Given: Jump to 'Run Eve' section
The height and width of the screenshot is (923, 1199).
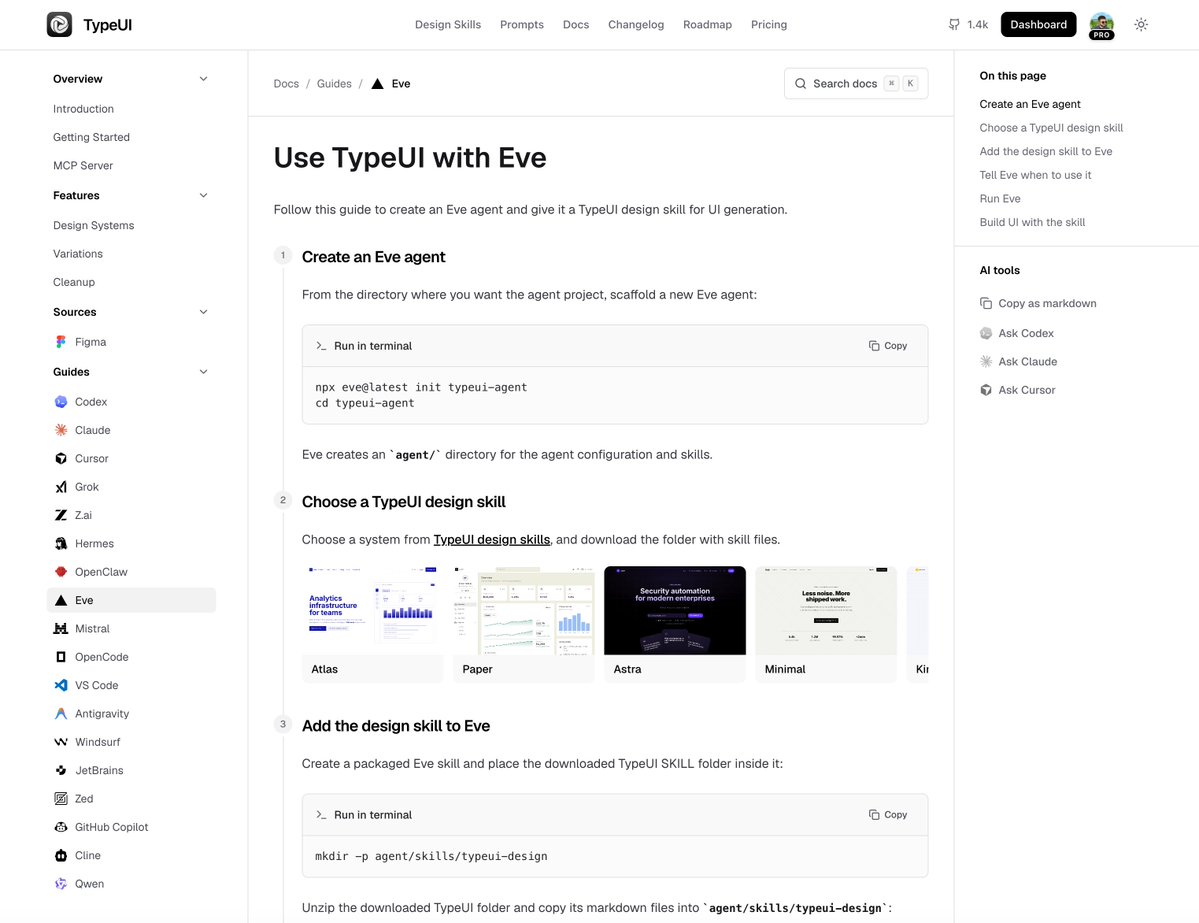Looking at the screenshot, I should tap(999, 199).
